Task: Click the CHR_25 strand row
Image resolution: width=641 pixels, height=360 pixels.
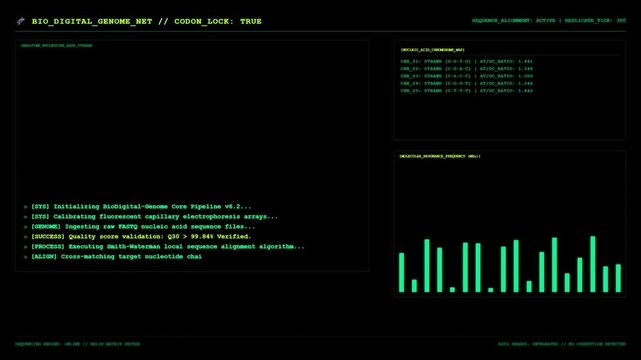Action: pyautogui.click(x=466, y=91)
